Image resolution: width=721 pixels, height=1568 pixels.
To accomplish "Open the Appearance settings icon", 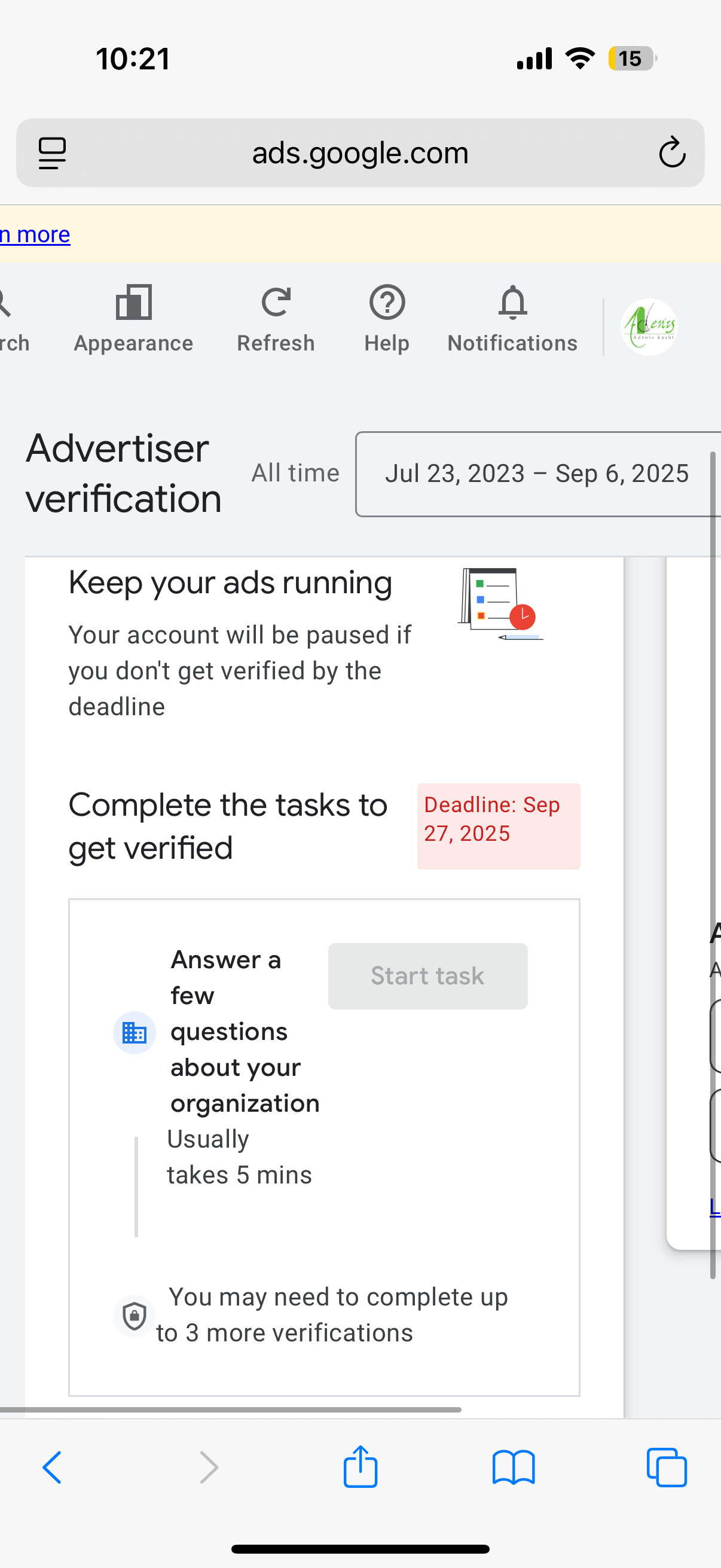I will coord(134,303).
